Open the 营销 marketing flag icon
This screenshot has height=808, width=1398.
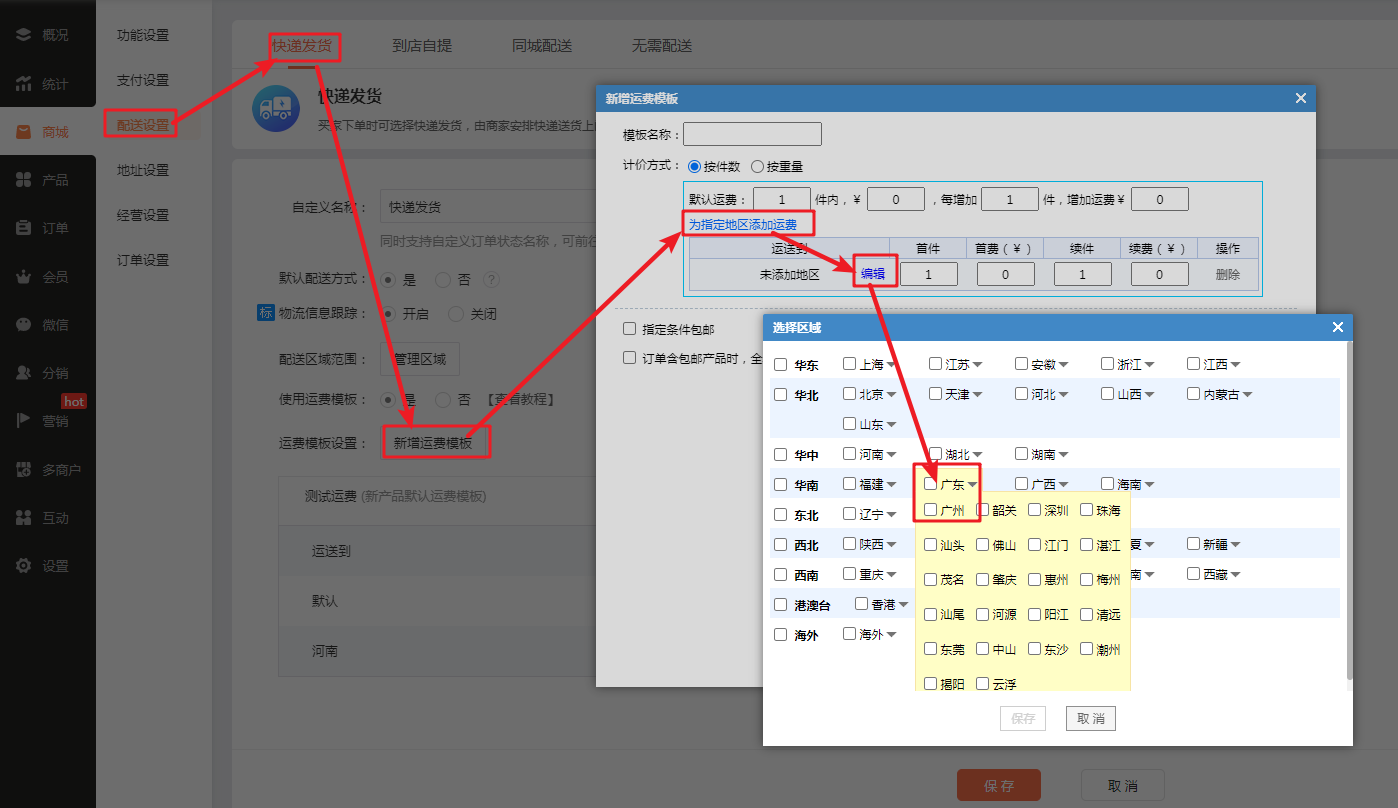click(23, 421)
